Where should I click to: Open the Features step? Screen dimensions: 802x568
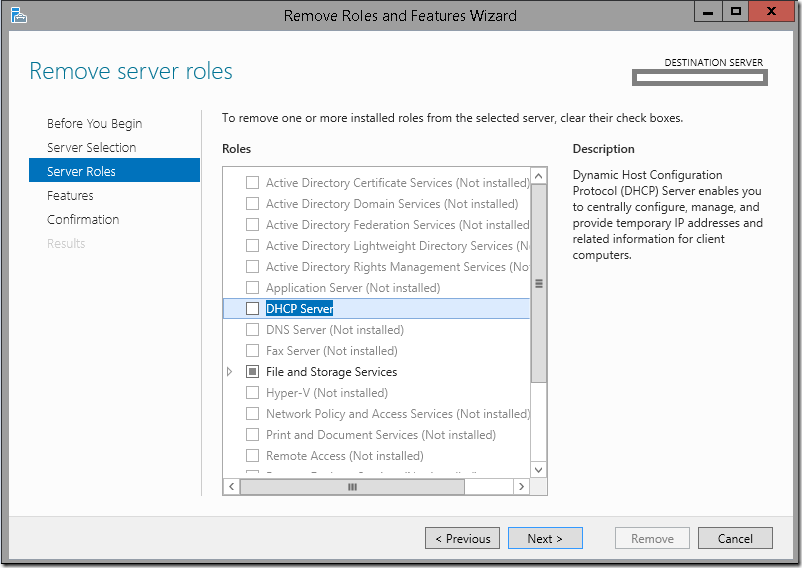point(70,195)
